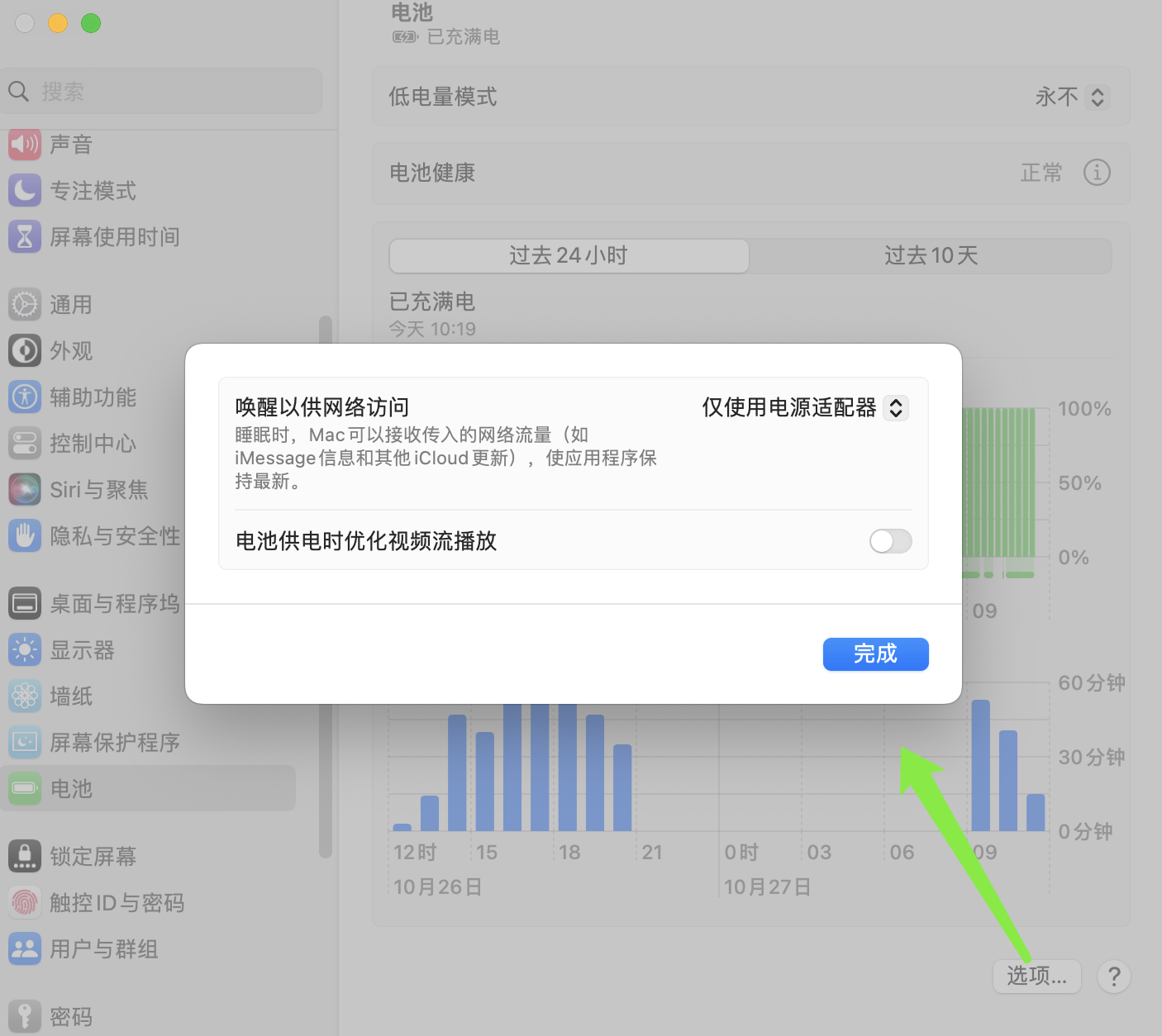The width and height of the screenshot is (1162, 1036).
Task: Click the Screen Saver (屏幕保护程序) icon
Action: pos(25,743)
